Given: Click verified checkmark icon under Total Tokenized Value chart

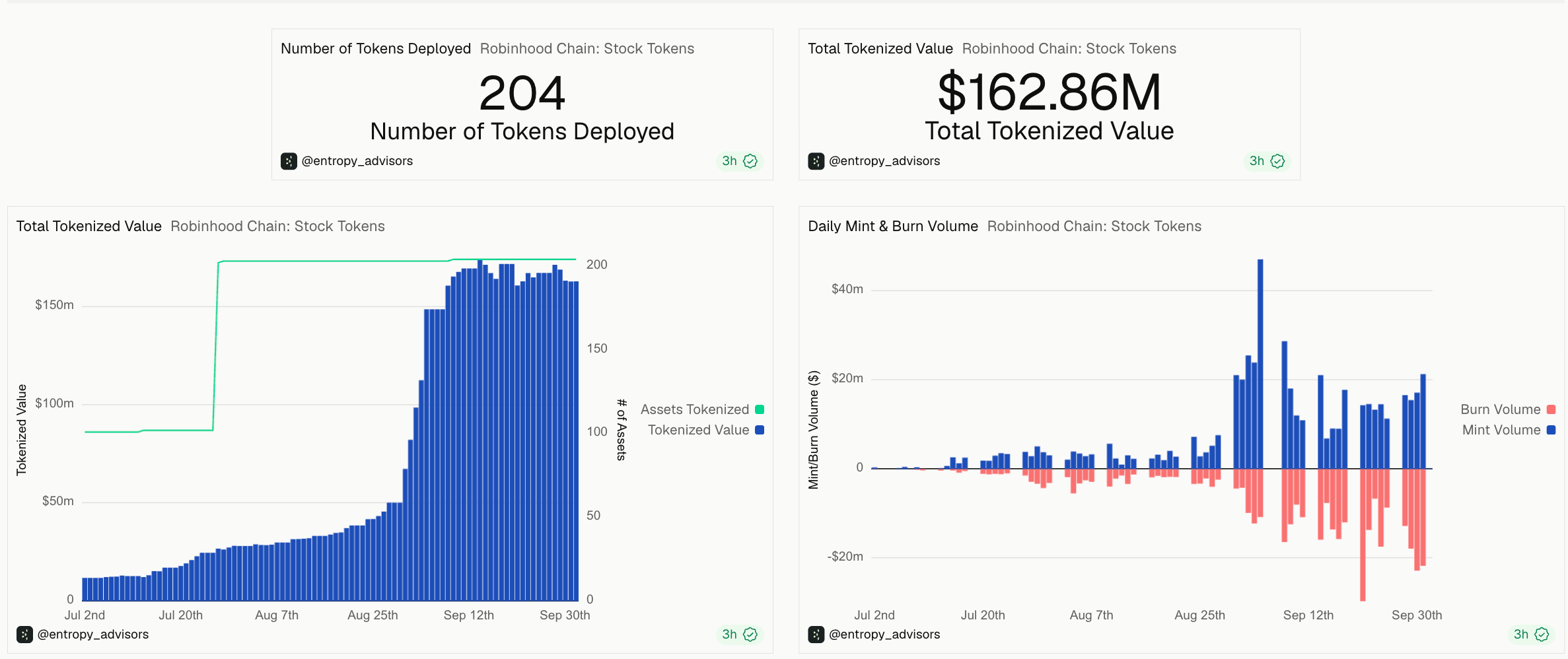Looking at the screenshot, I should point(750,635).
